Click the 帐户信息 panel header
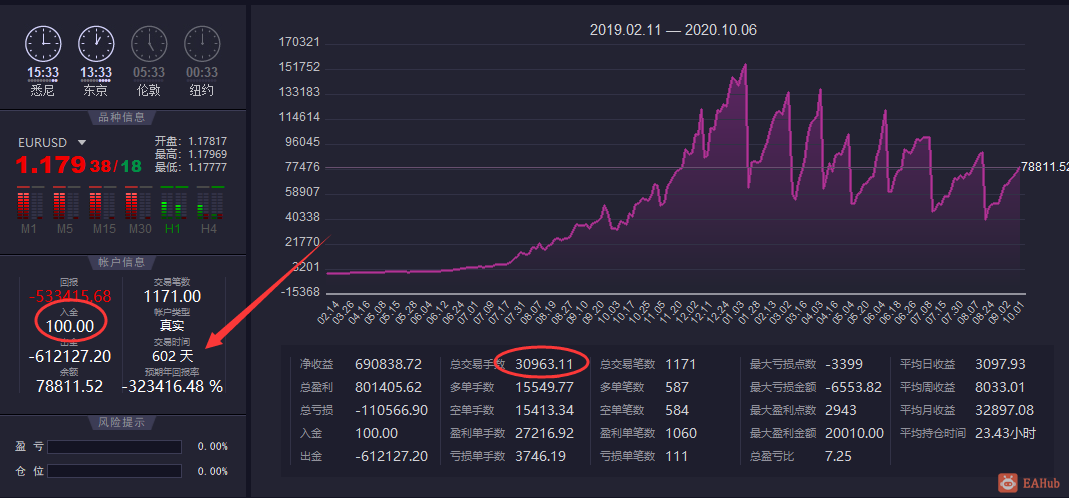The image size is (1069, 498). click(122, 262)
